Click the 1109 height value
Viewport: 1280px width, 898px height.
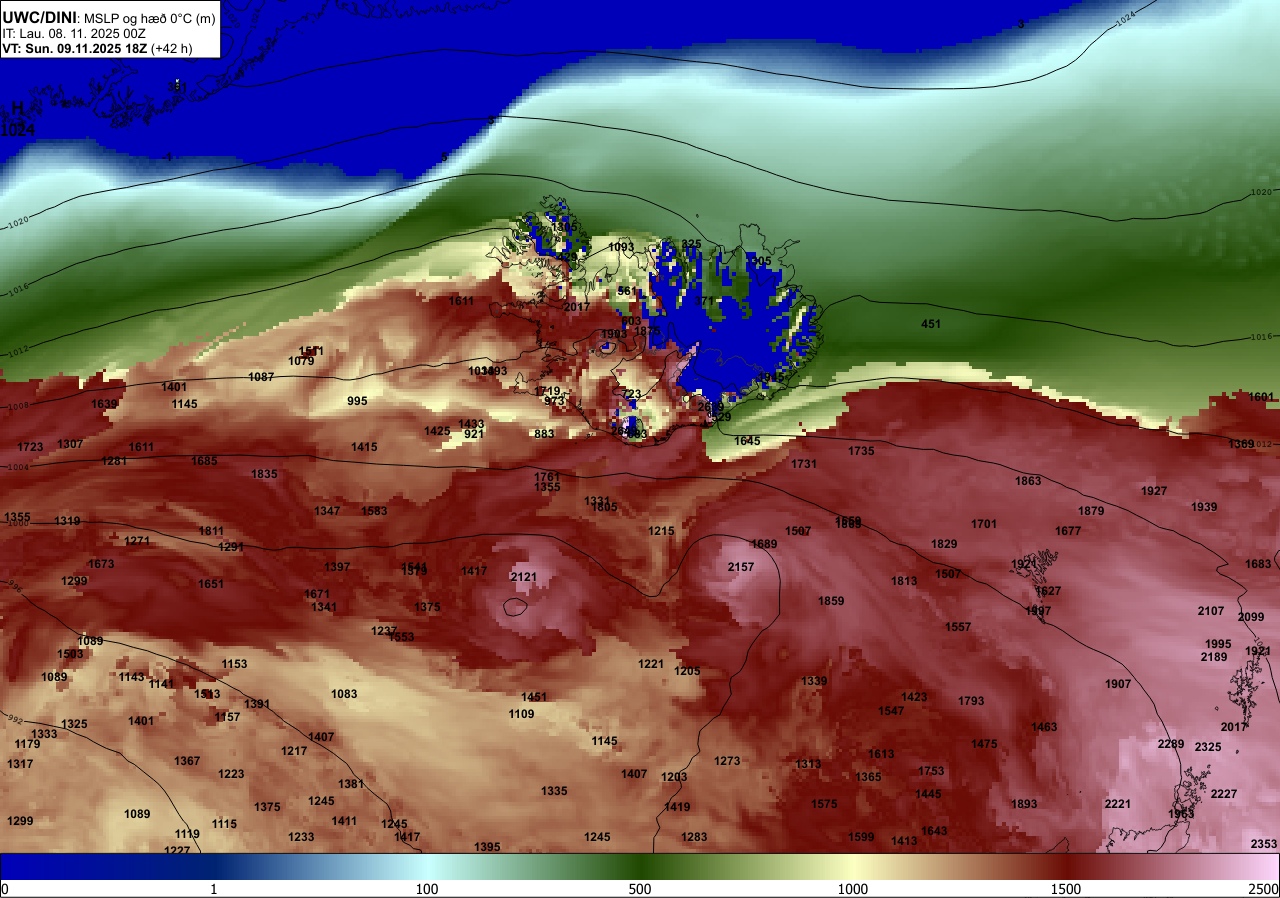pos(521,714)
